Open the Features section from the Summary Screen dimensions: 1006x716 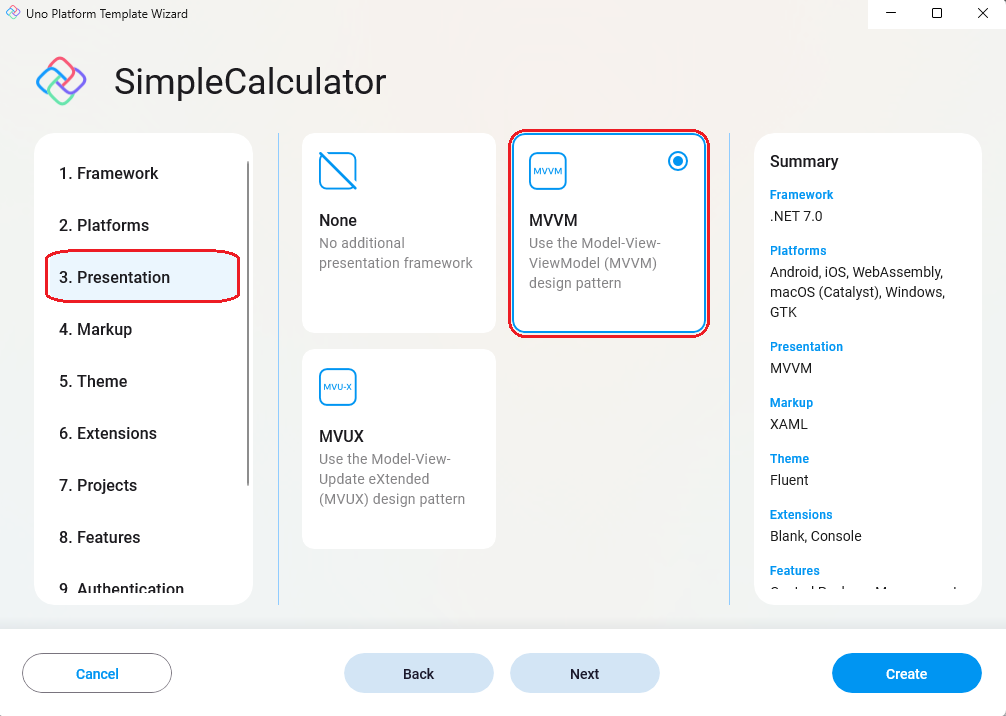pyautogui.click(x=794, y=570)
